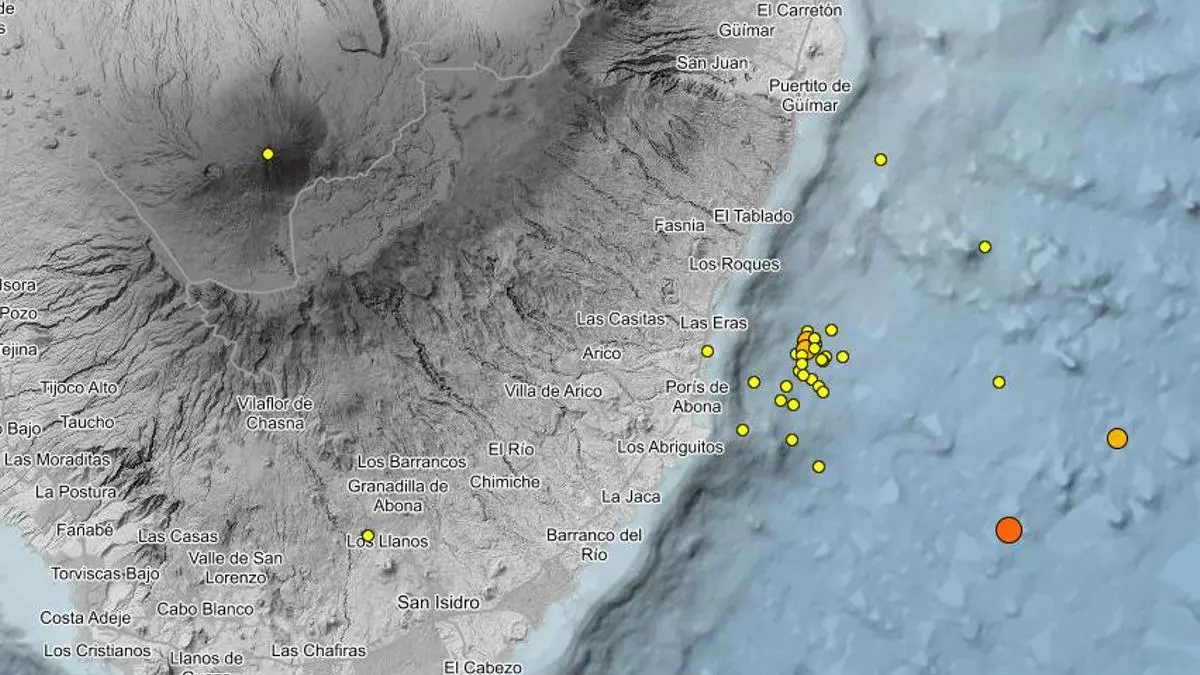Screen dimensions: 1200x675
Task: Click the large red-orange earthquake marker offshore
Action: pyautogui.click(x=1009, y=530)
